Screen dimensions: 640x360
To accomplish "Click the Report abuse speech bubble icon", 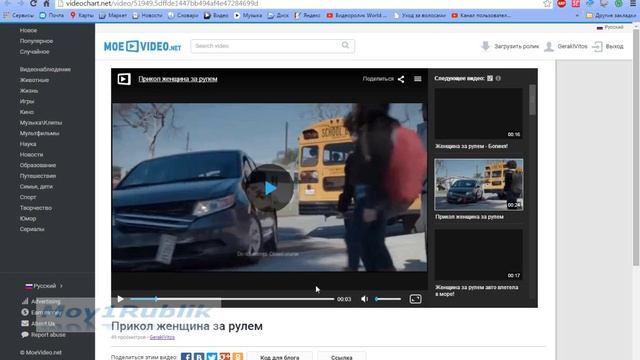I will (25, 334).
